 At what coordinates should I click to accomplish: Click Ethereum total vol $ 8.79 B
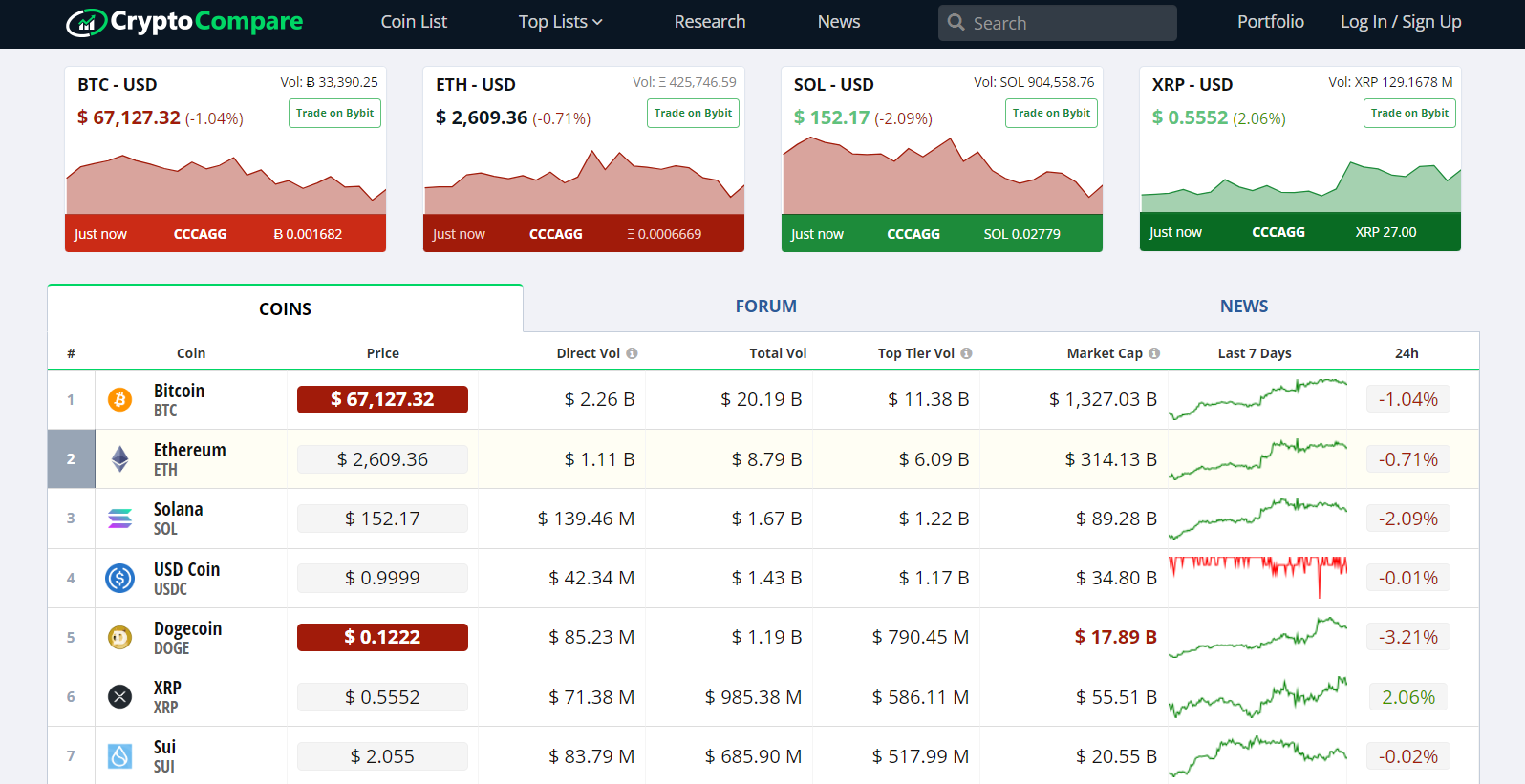[766, 459]
